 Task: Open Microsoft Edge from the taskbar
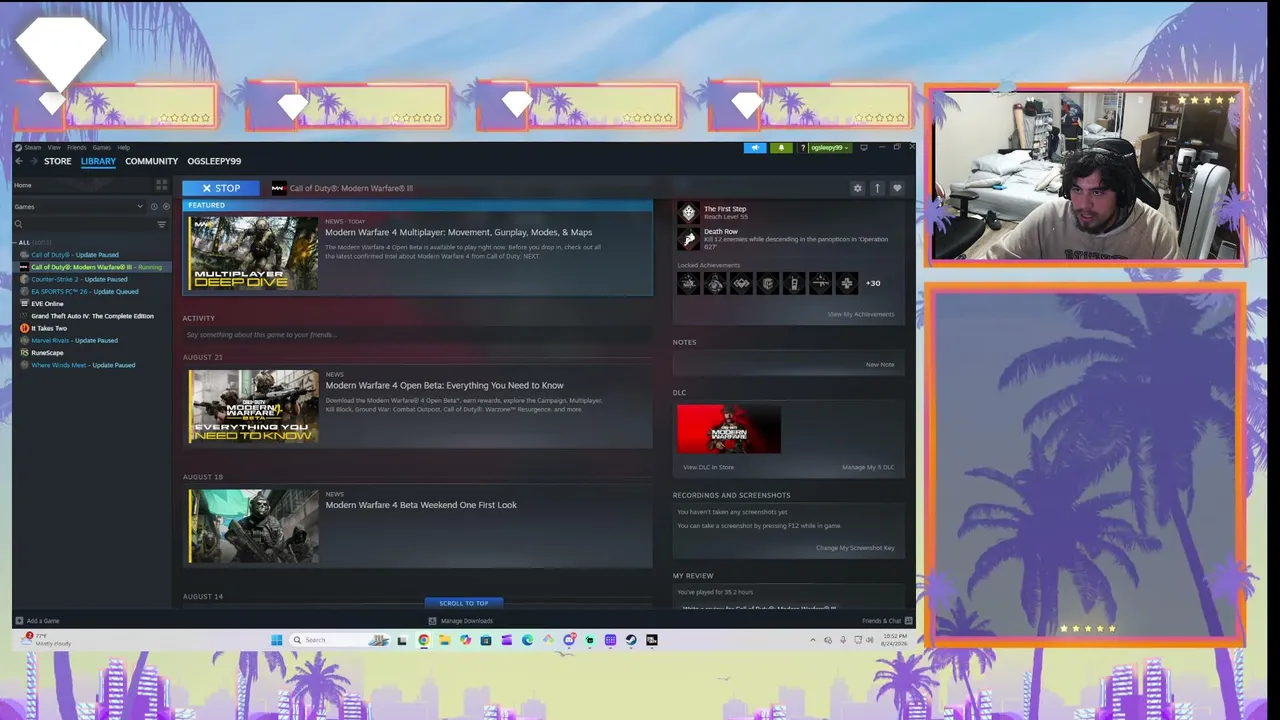(527, 640)
